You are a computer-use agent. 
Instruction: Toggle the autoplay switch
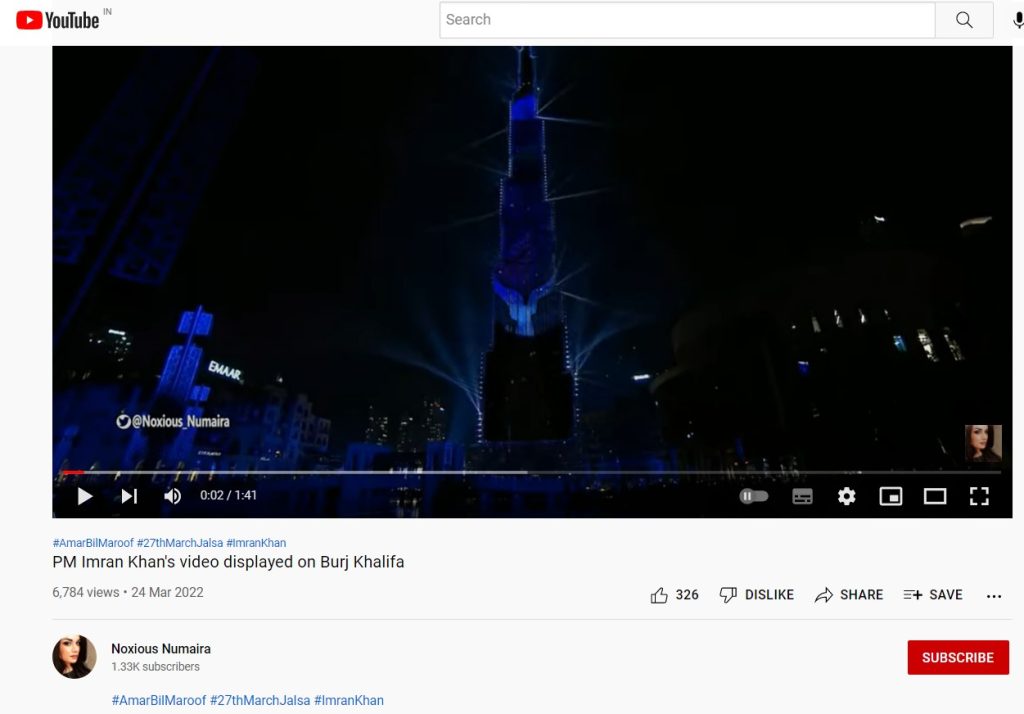coord(754,496)
